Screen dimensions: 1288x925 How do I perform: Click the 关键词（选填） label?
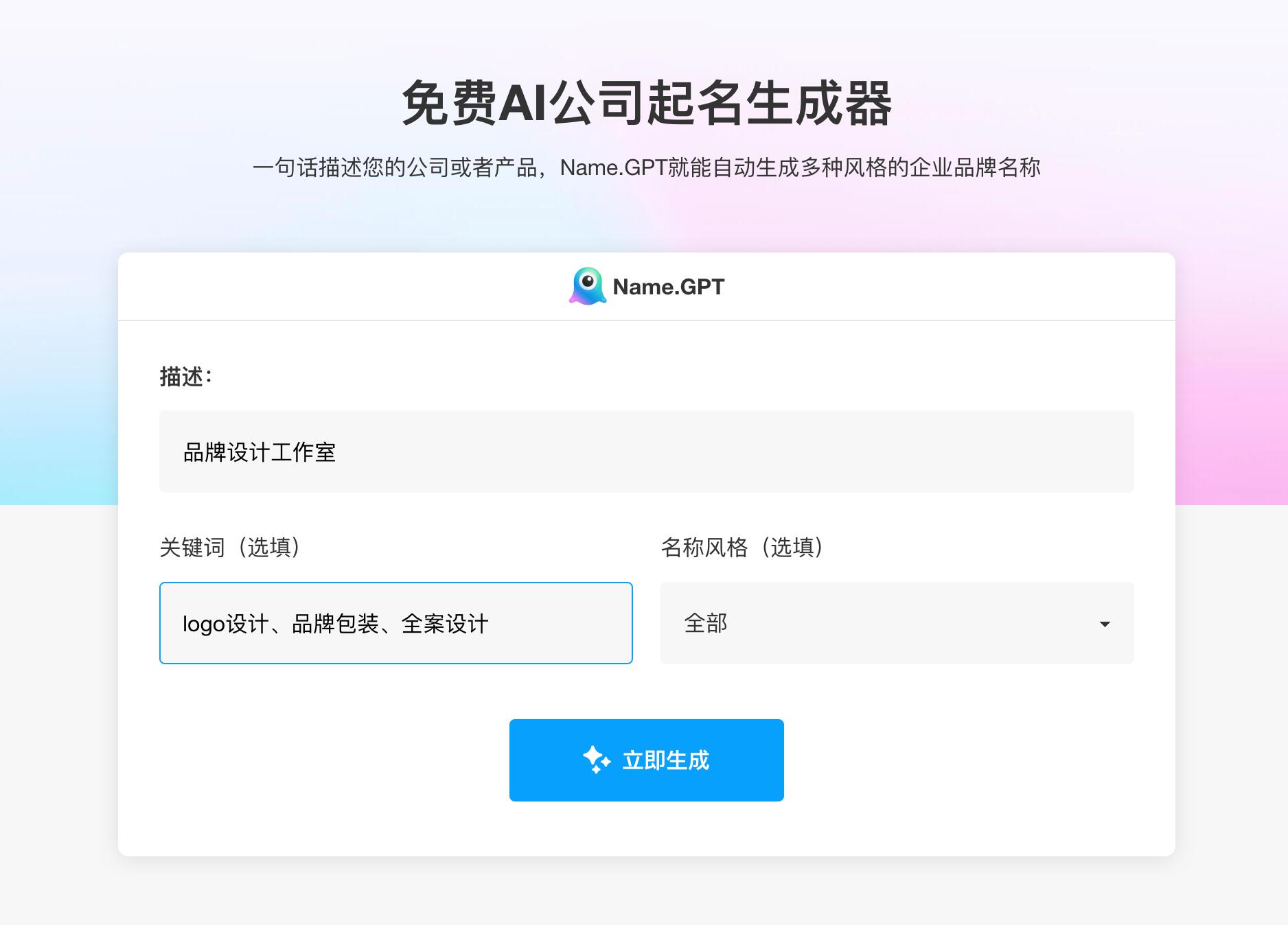pyautogui.click(x=230, y=548)
